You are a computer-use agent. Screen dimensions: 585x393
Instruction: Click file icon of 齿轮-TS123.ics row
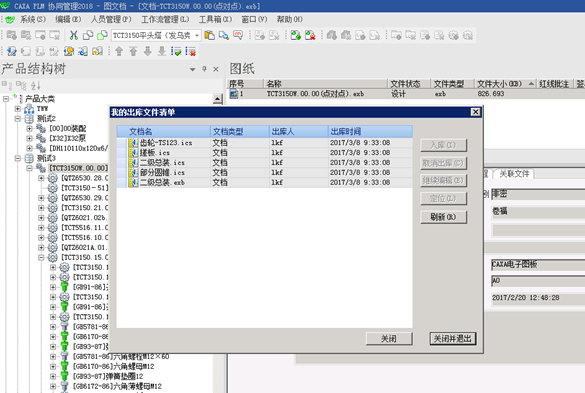(133, 143)
